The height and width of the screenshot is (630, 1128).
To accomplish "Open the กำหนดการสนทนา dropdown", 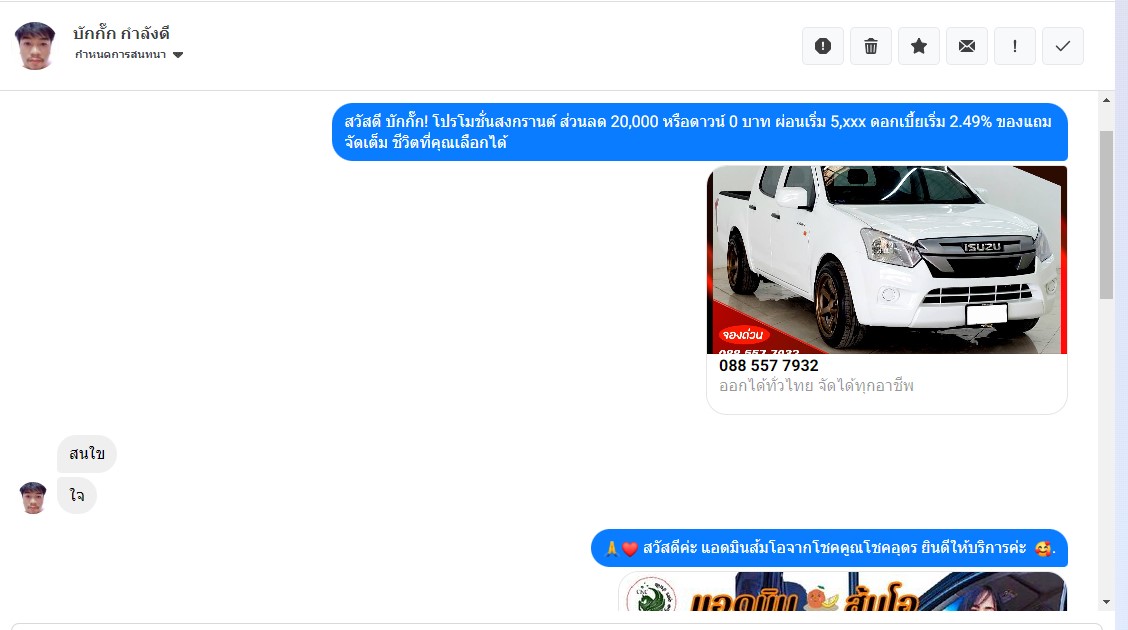I will (129, 55).
